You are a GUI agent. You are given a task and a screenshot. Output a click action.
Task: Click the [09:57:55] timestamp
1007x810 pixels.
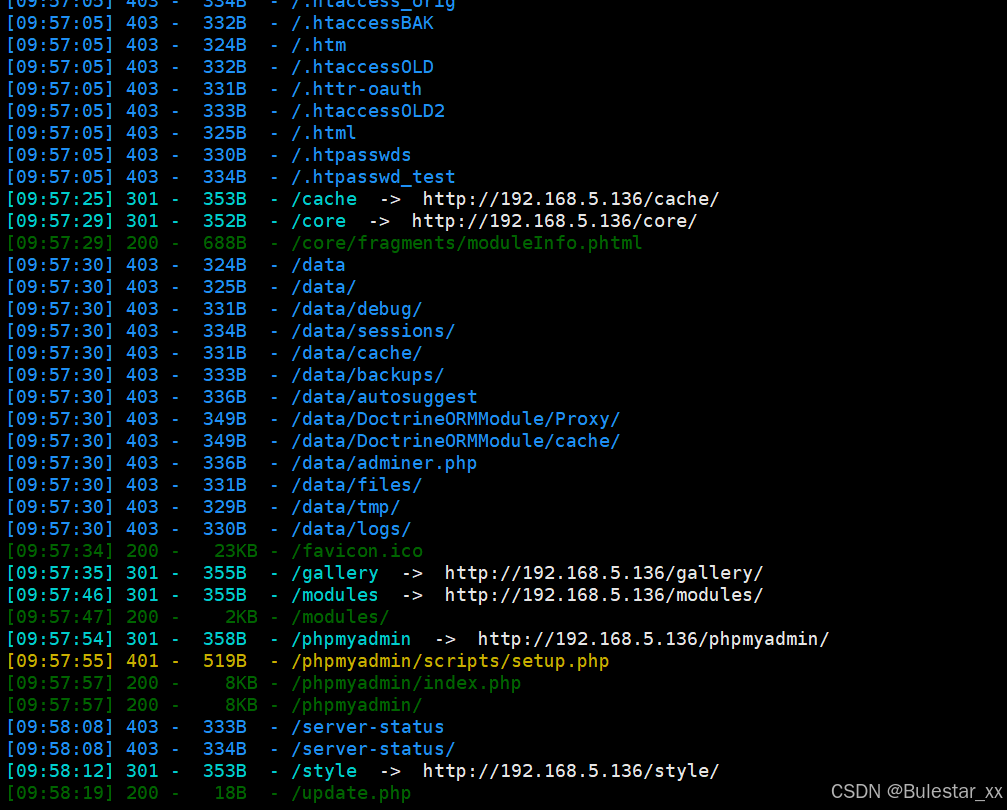[x=60, y=660]
